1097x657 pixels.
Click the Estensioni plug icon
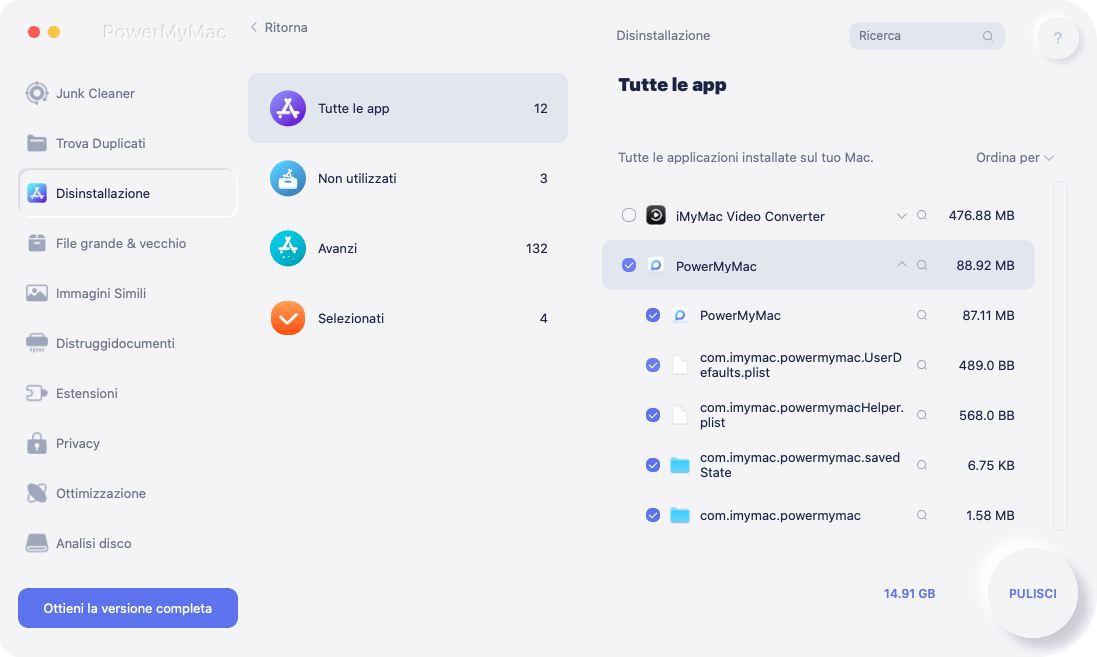coord(36,393)
